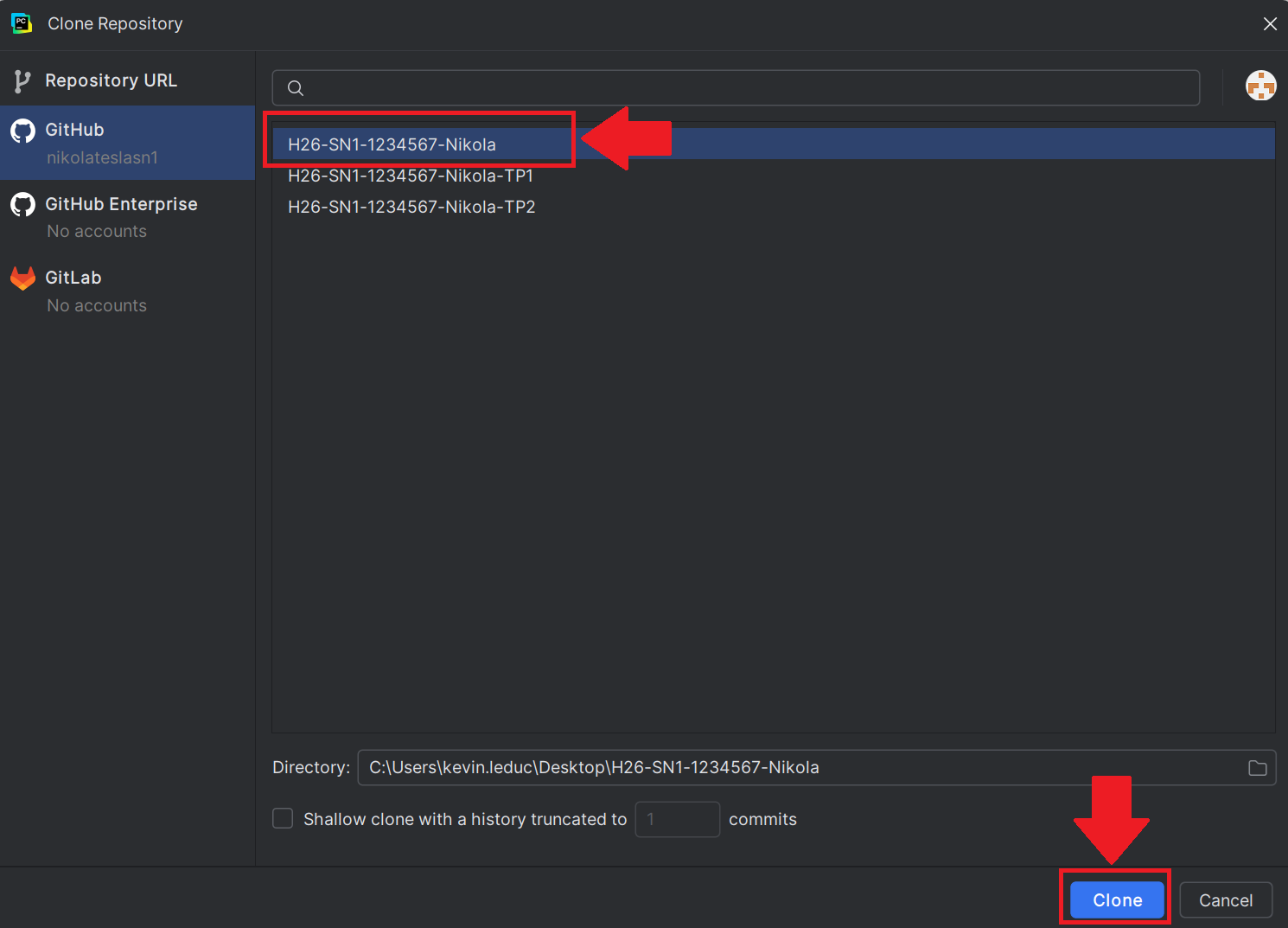The height and width of the screenshot is (928, 1288).
Task: Focus the repository search field
Action: coord(743,88)
